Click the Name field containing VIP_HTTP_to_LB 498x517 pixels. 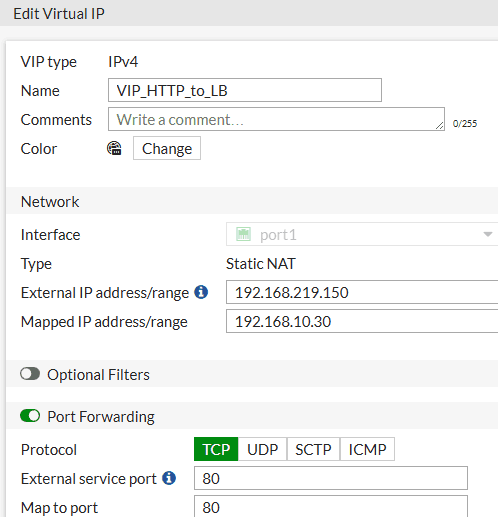coord(245,90)
